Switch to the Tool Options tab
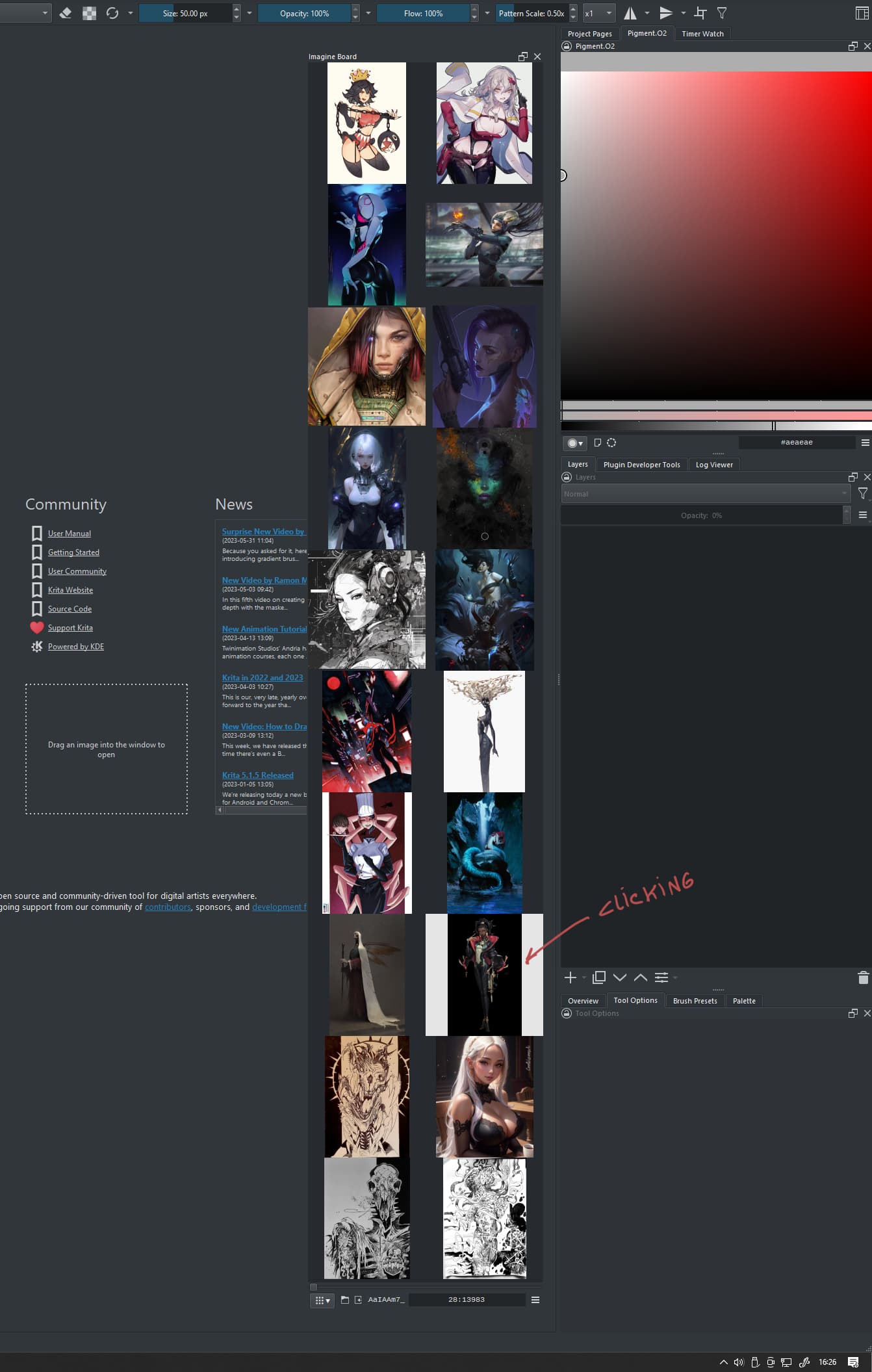Screen dimensions: 872x1372 [x=635, y=1000]
